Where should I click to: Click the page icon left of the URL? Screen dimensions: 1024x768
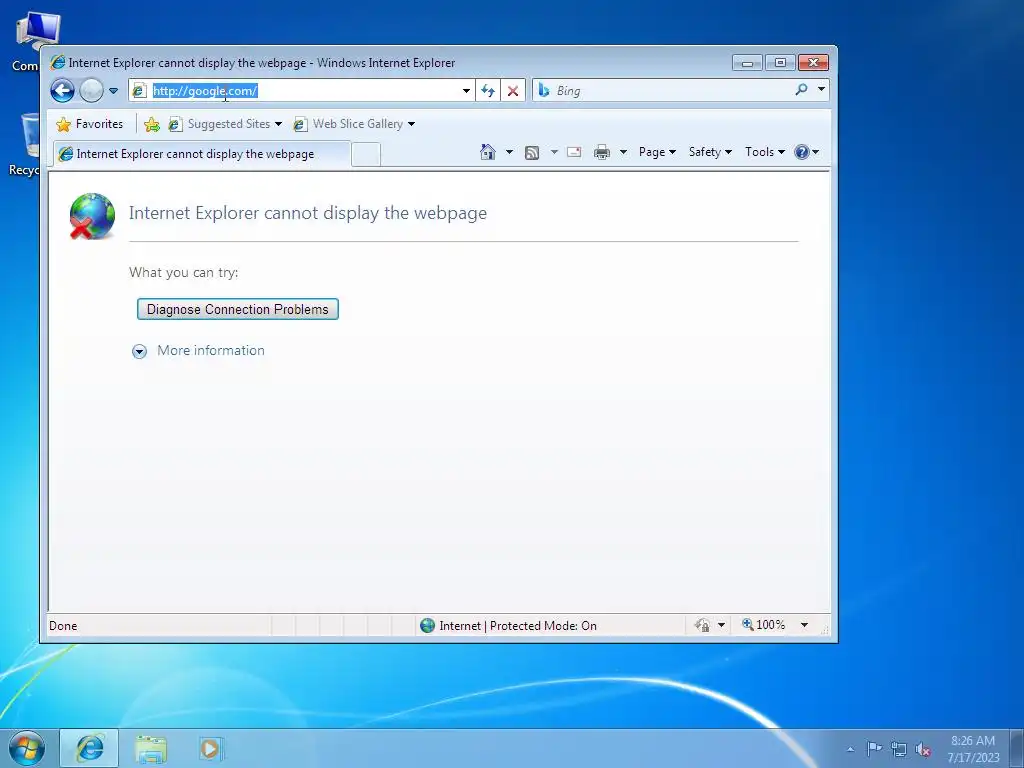coord(139,91)
